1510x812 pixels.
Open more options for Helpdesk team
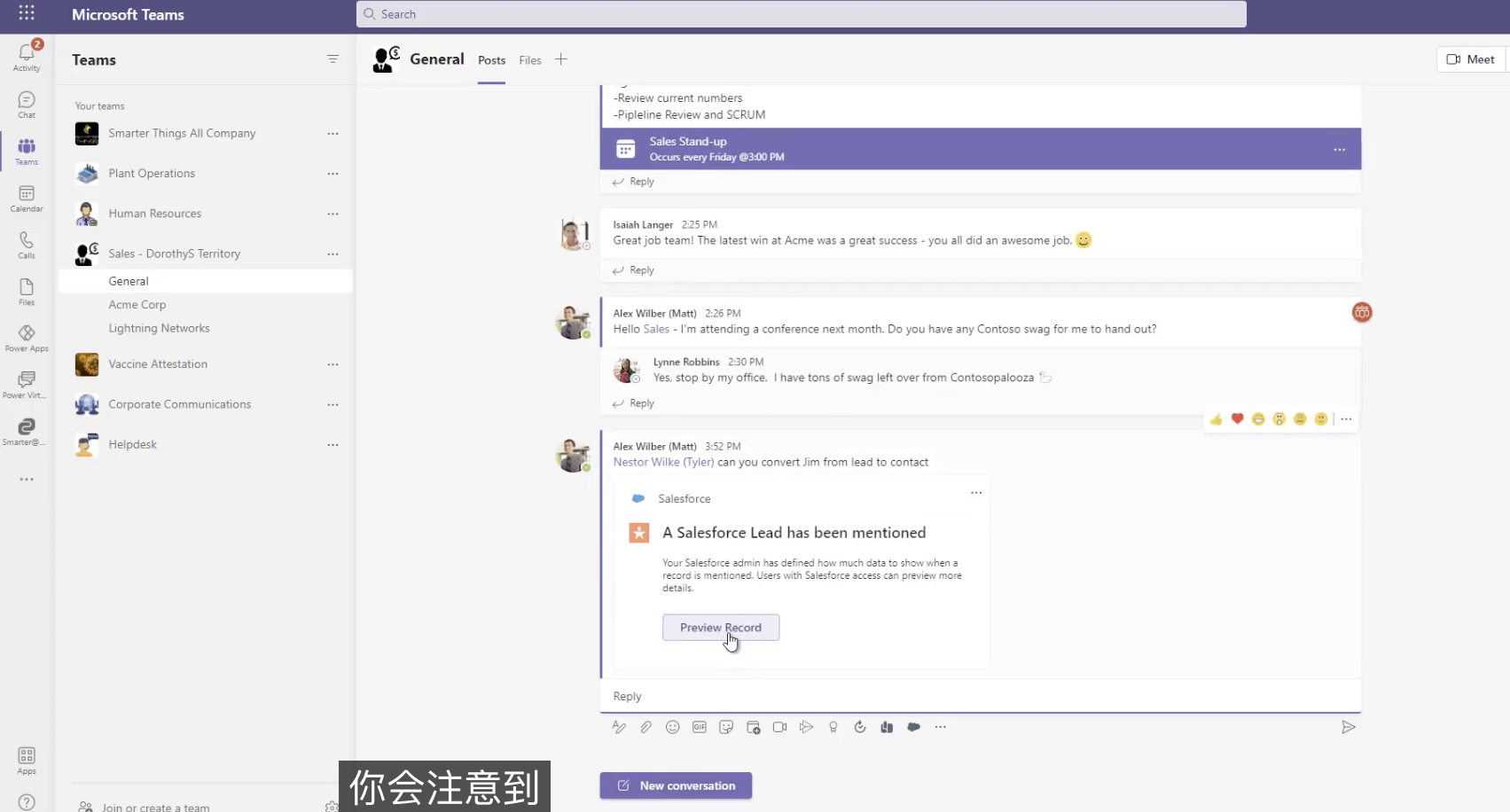click(333, 444)
